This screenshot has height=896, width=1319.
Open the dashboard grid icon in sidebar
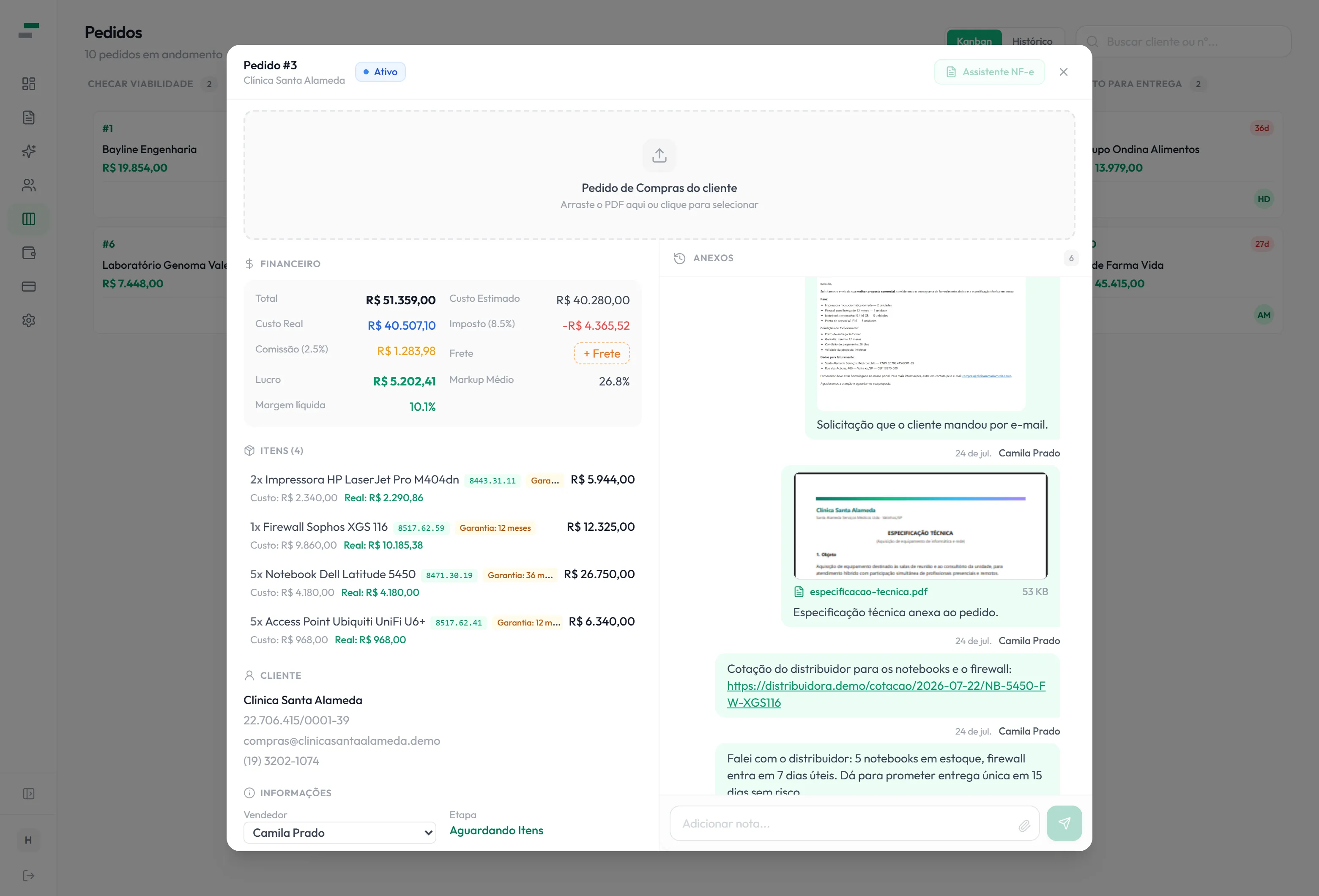pos(28,83)
